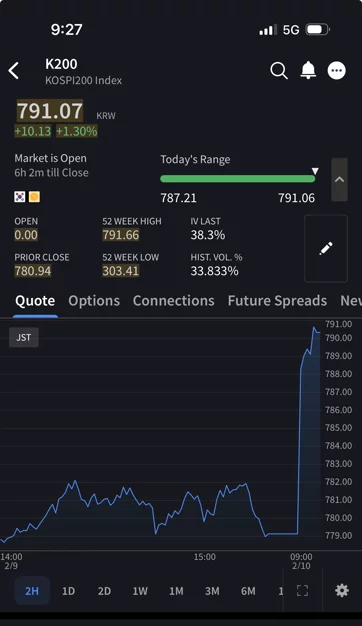Tap the orange circle status icon
Screen dimensions: 362x626
coord(34,197)
